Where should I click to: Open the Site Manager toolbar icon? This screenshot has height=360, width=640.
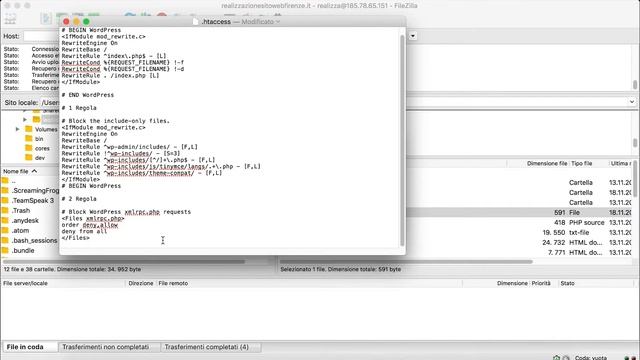10,19
